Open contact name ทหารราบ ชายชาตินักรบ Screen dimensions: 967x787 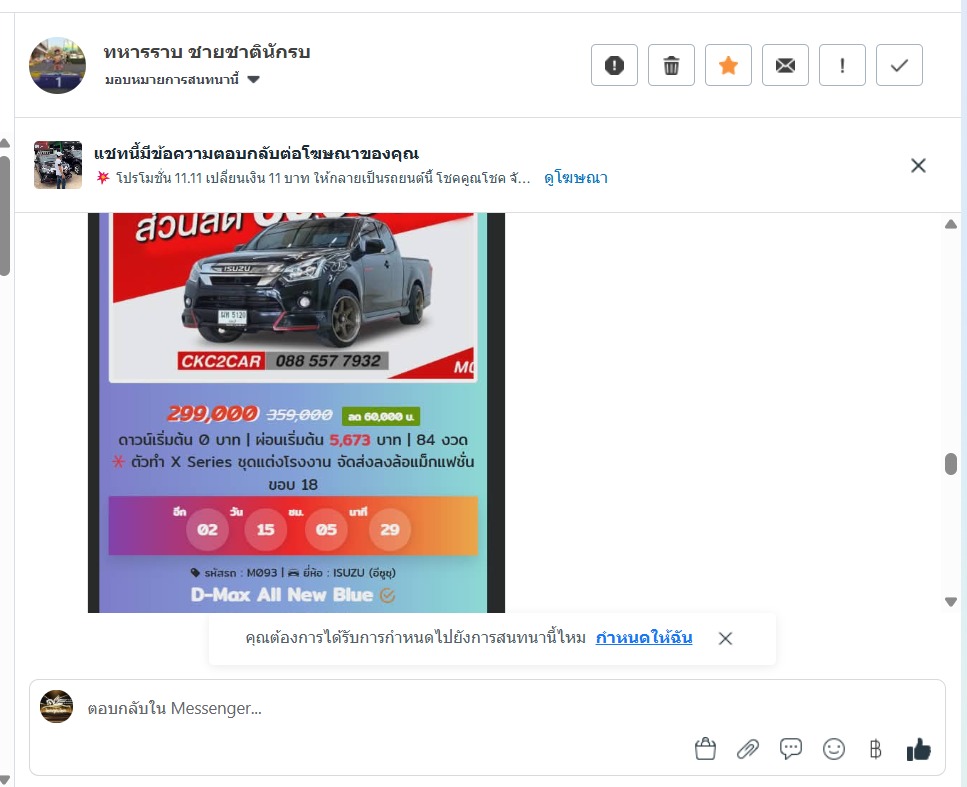[207, 52]
